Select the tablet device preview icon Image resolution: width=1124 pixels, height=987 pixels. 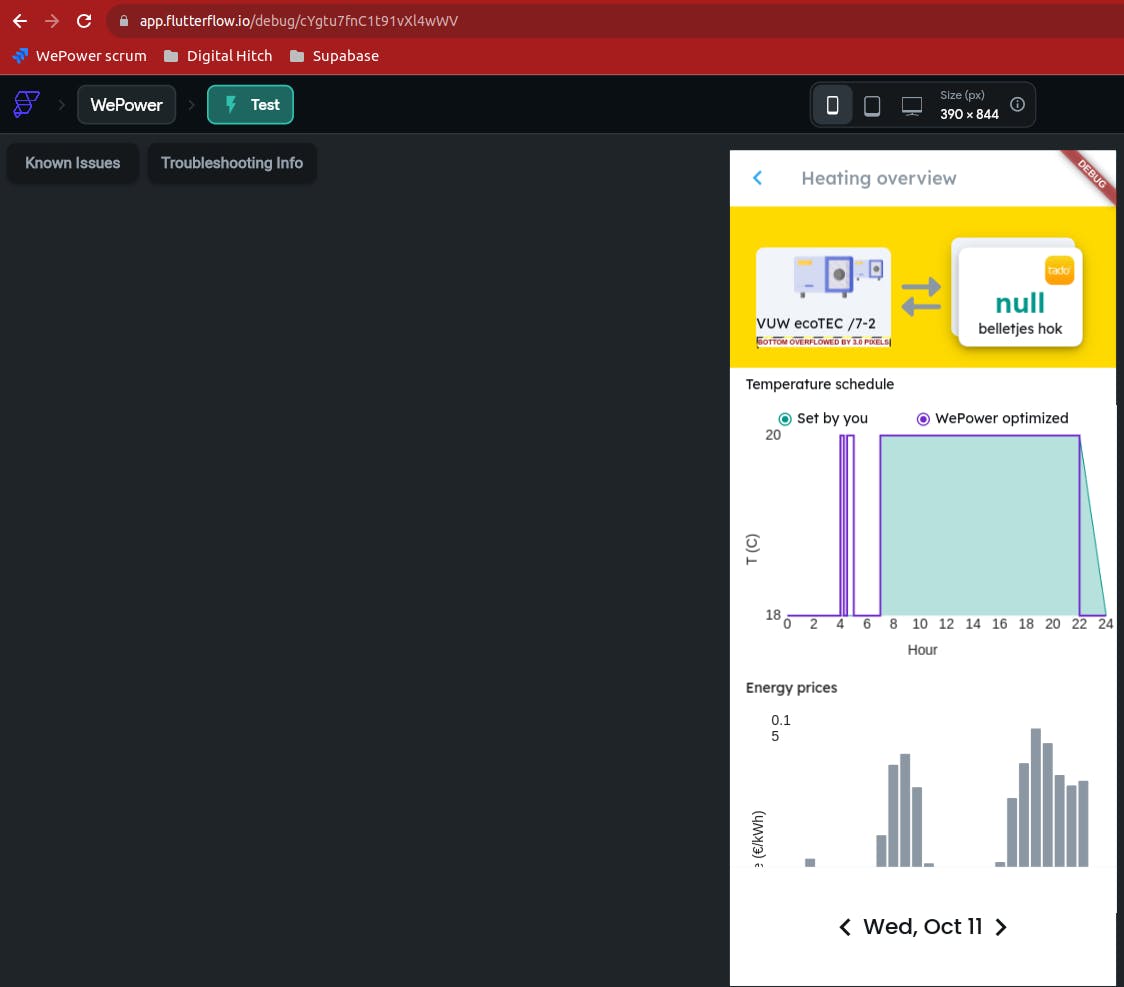click(x=872, y=105)
